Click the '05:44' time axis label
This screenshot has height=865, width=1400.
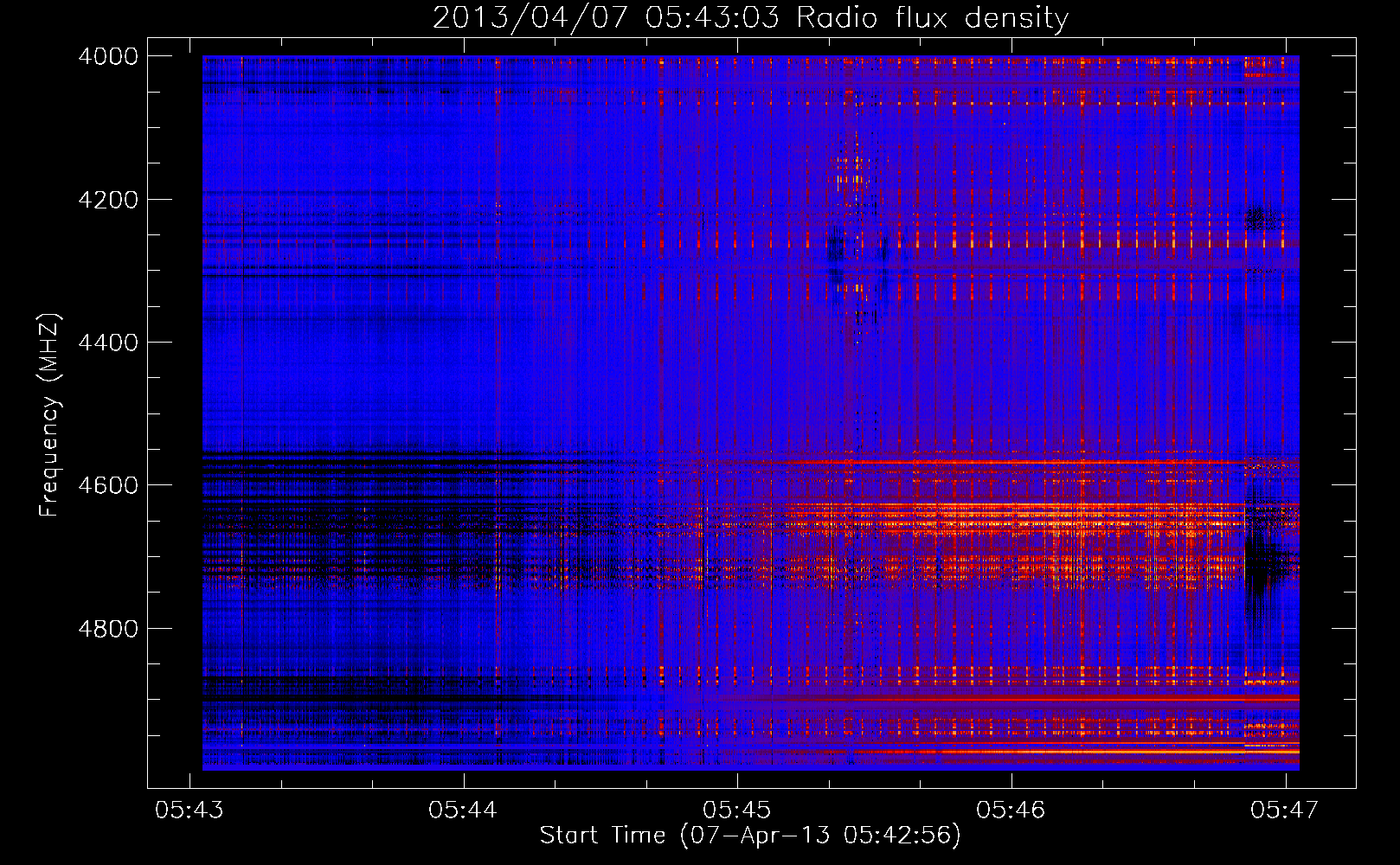pos(463,810)
